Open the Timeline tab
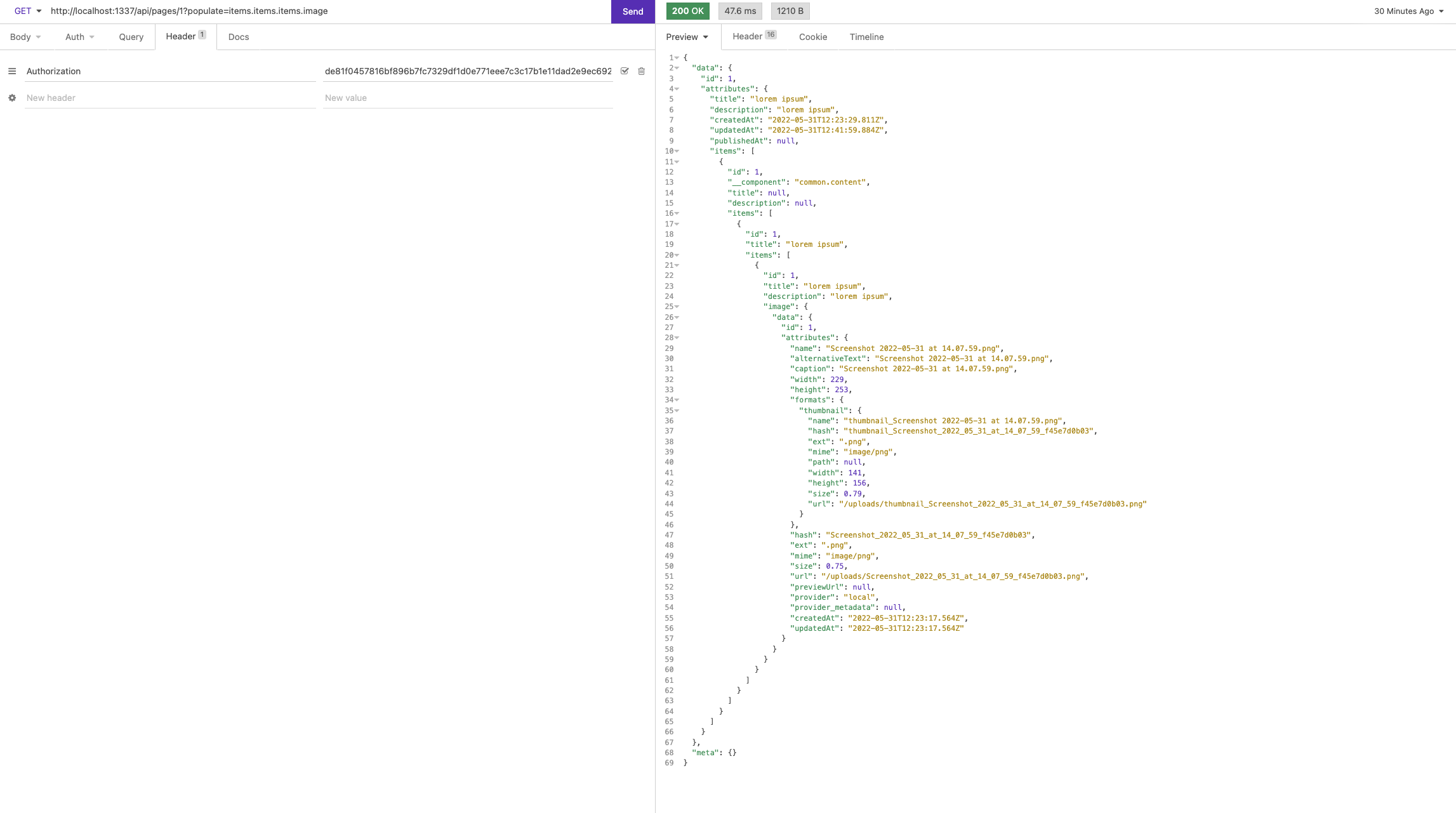 point(866,37)
